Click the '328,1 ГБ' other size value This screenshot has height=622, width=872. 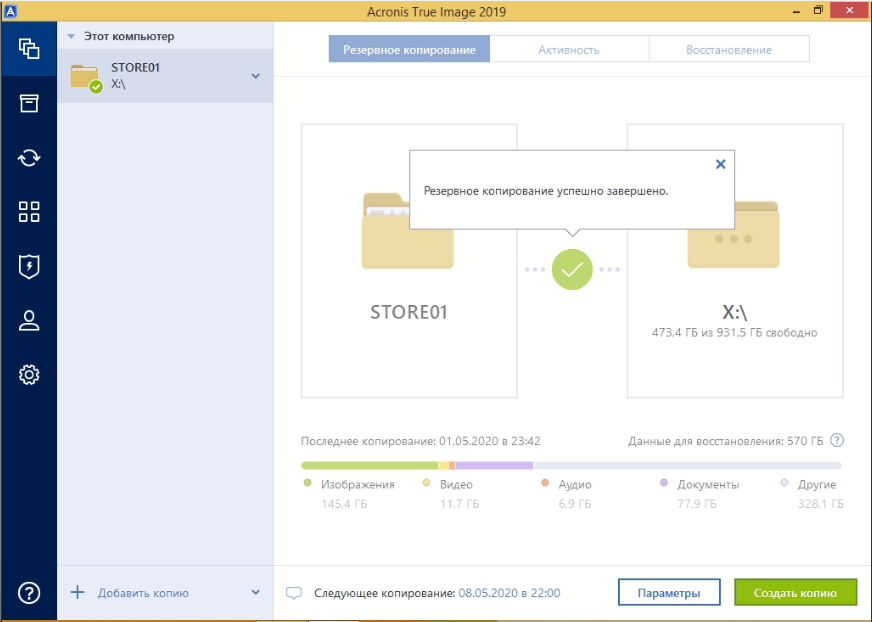tap(821, 504)
